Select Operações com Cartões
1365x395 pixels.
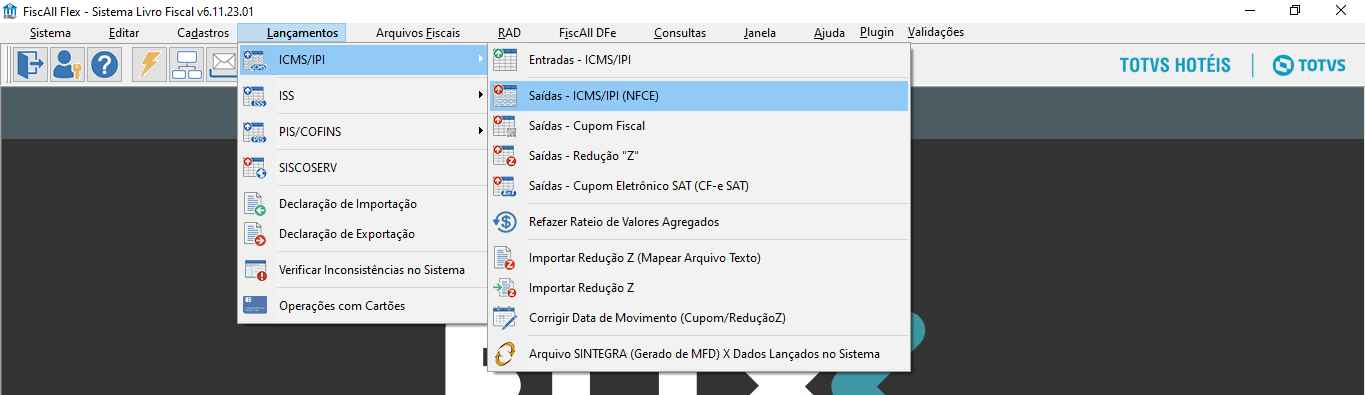[x=363, y=306]
